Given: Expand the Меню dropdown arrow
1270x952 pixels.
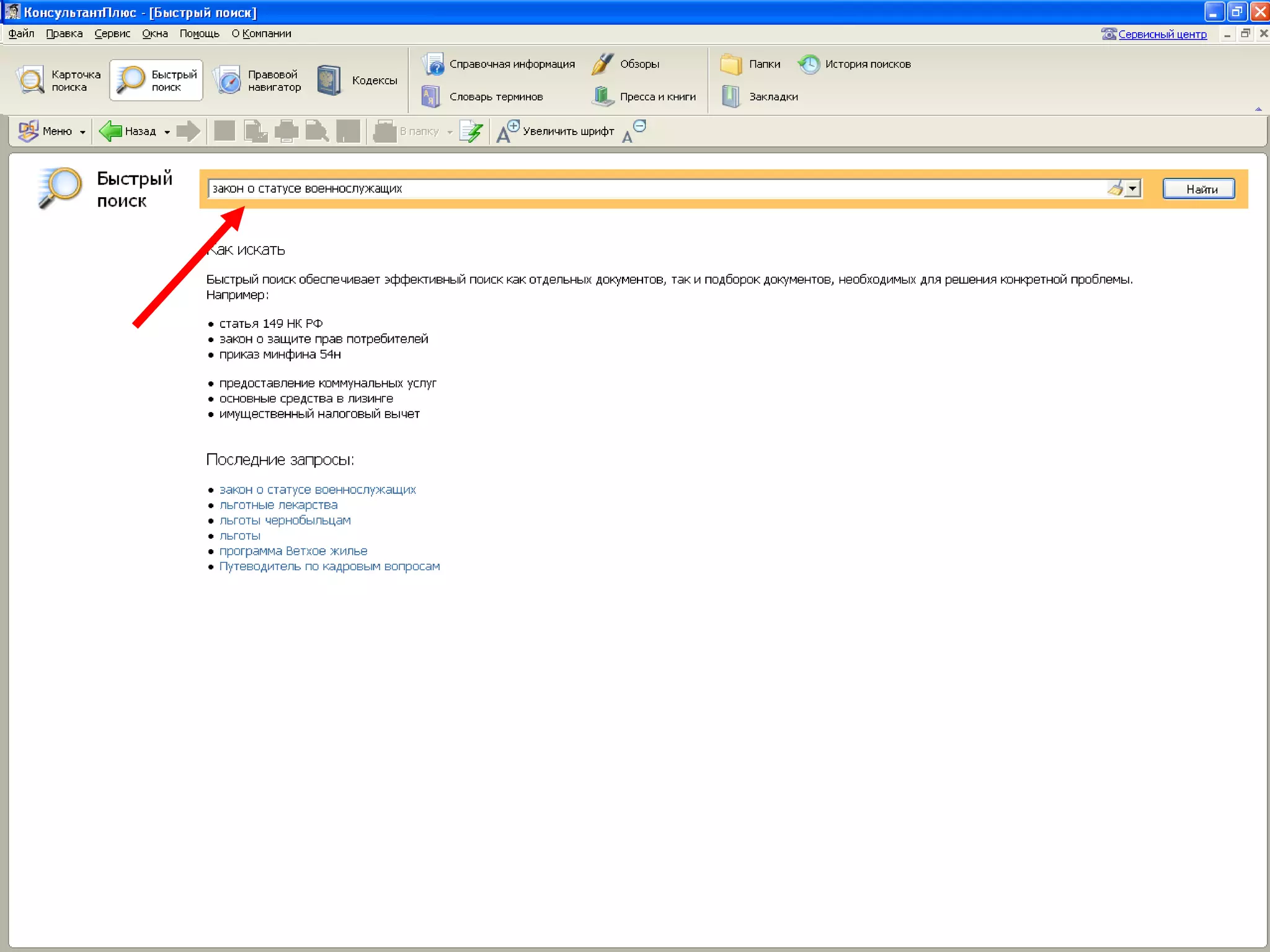Looking at the screenshot, I should coord(82,132).
